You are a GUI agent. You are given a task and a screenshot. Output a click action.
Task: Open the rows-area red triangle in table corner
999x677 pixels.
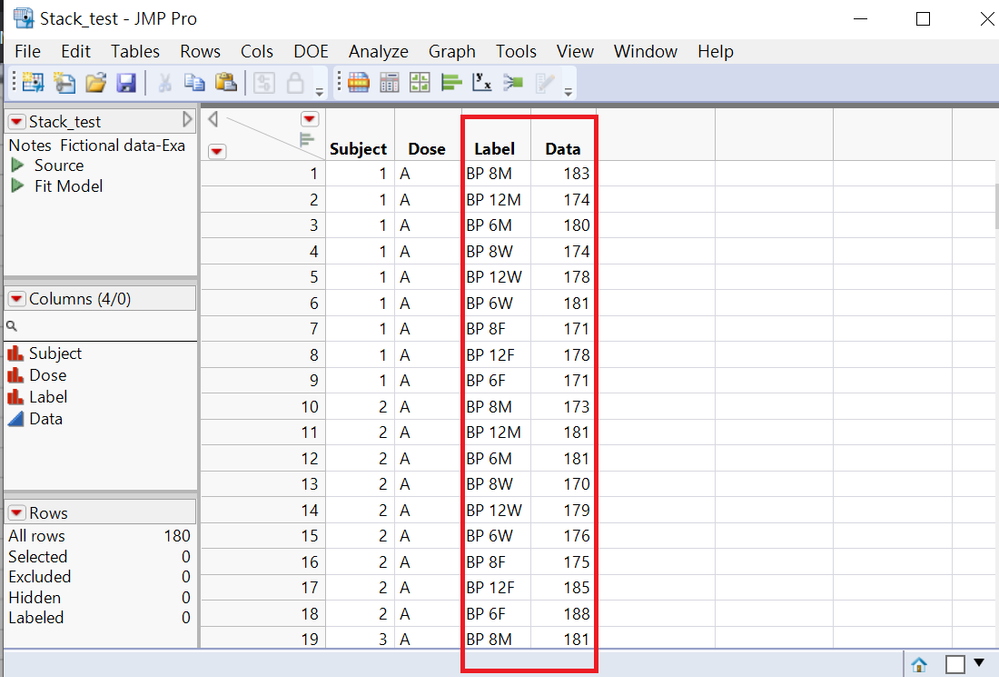[x=217, y=151]
